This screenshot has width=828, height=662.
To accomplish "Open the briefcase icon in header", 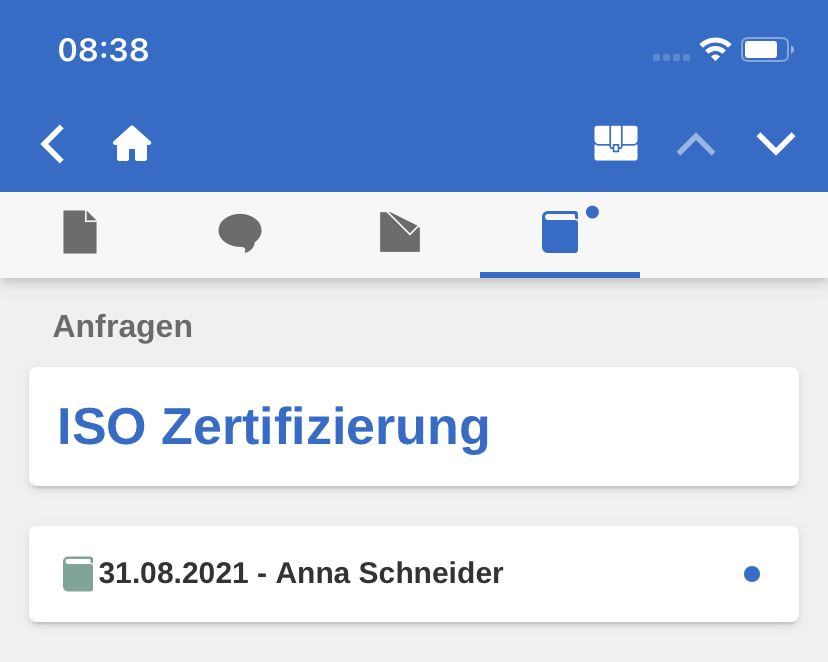I will (616, 143).
